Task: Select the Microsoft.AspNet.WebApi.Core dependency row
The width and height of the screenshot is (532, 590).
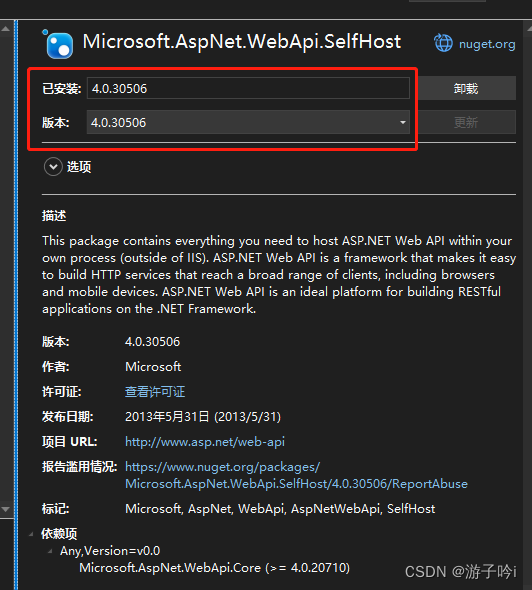Action: [x=214, y=568]
